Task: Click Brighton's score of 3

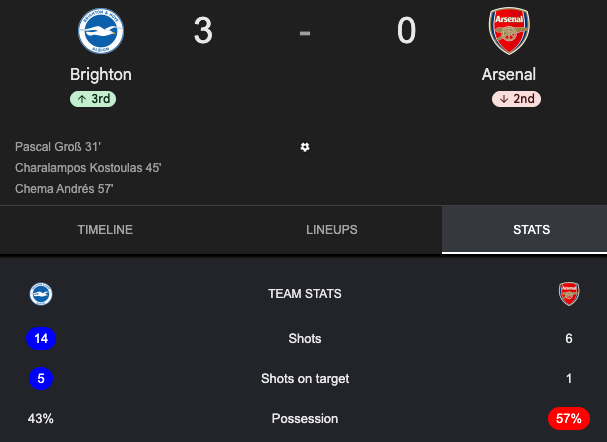Action: [x=203, y=31]
